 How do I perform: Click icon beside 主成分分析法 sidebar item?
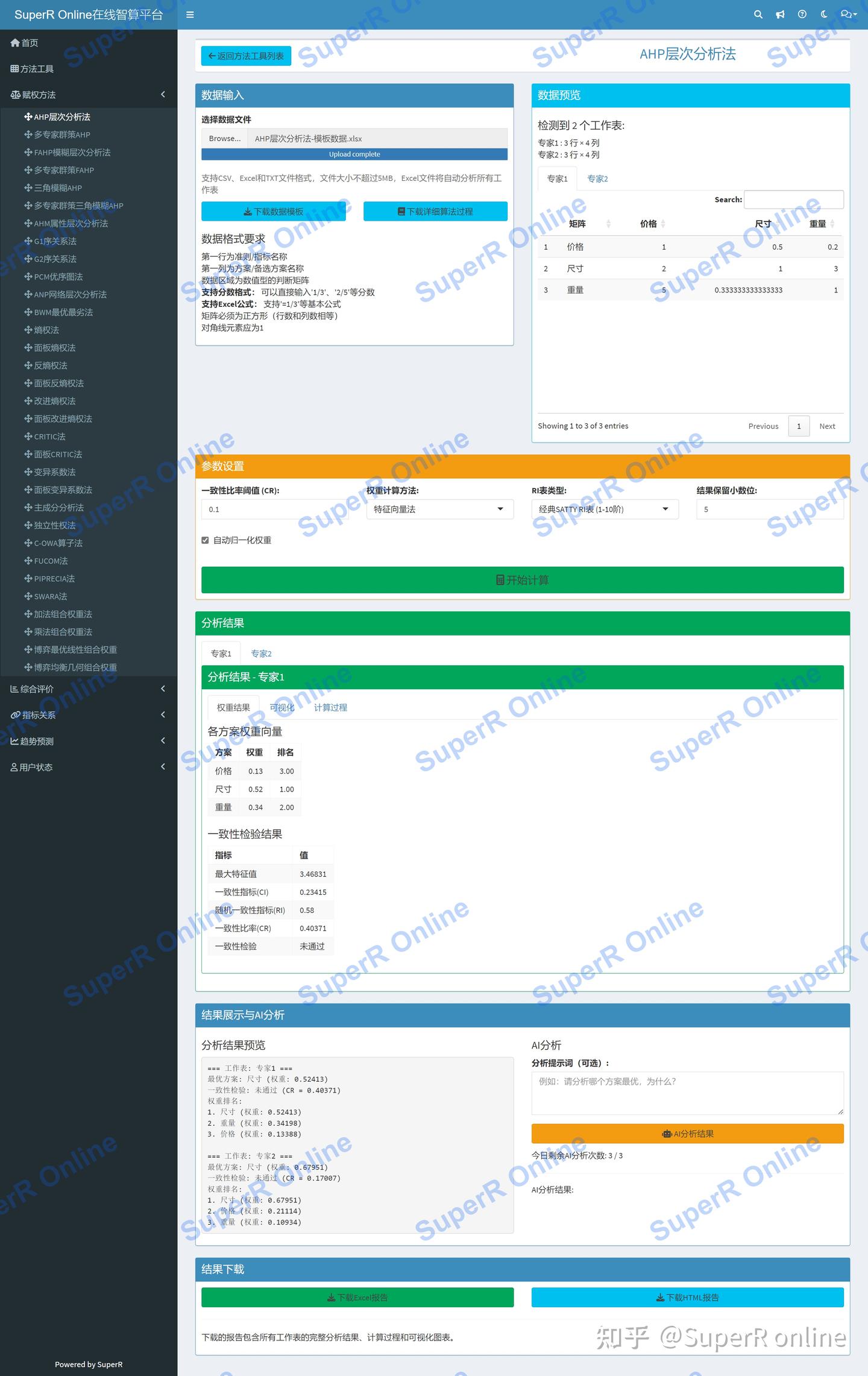[x=28, y=508]
